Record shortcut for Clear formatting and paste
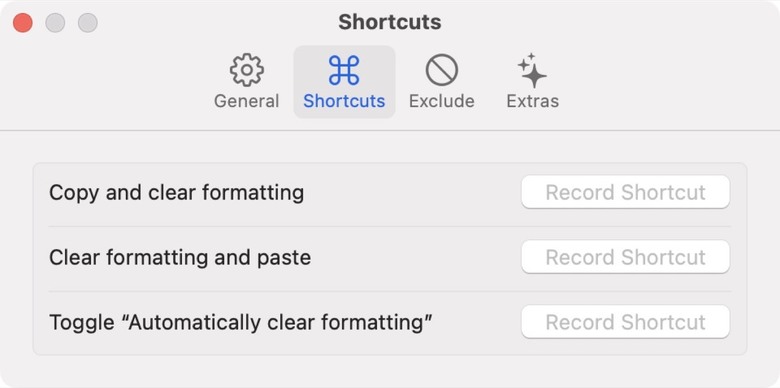 (625, 257)
